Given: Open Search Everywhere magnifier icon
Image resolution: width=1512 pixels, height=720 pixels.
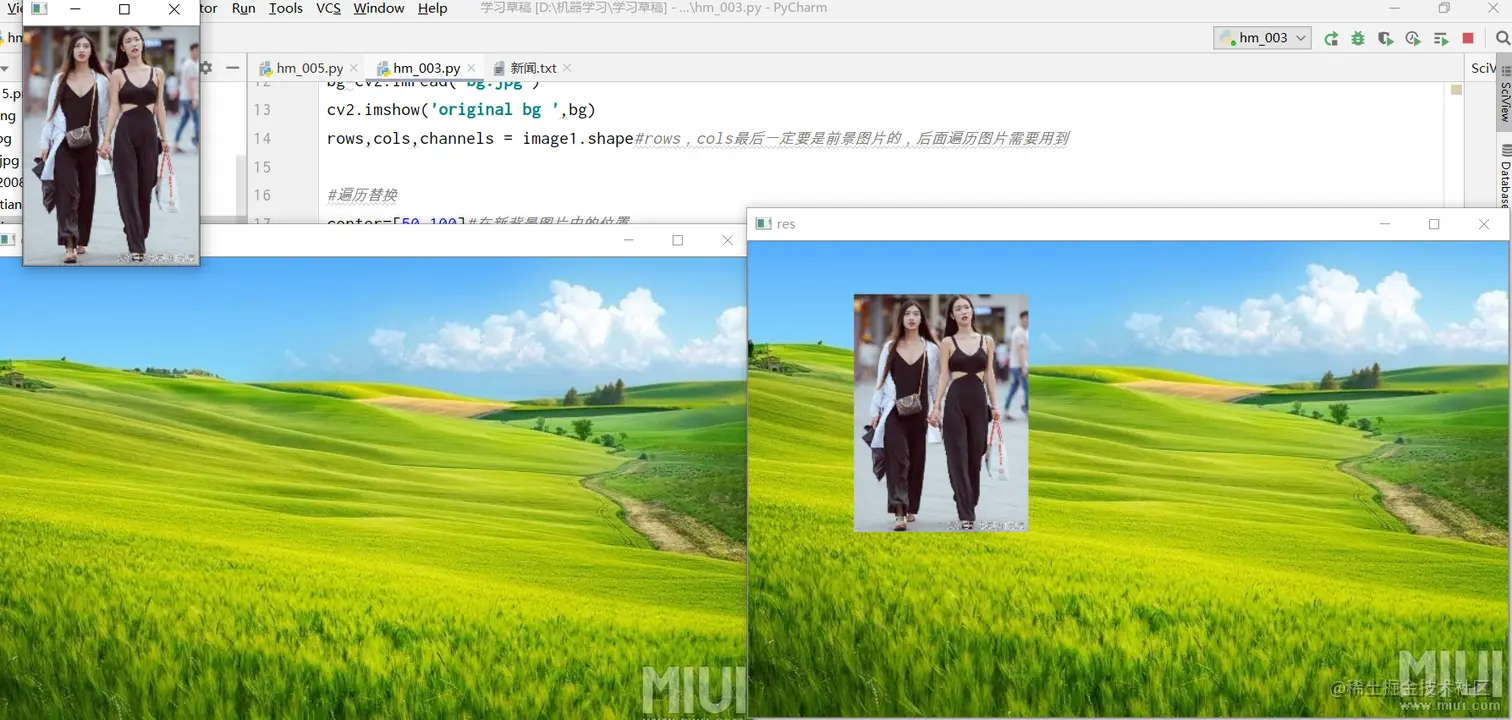Looking at the screenshot, I should coord(1503,38).
